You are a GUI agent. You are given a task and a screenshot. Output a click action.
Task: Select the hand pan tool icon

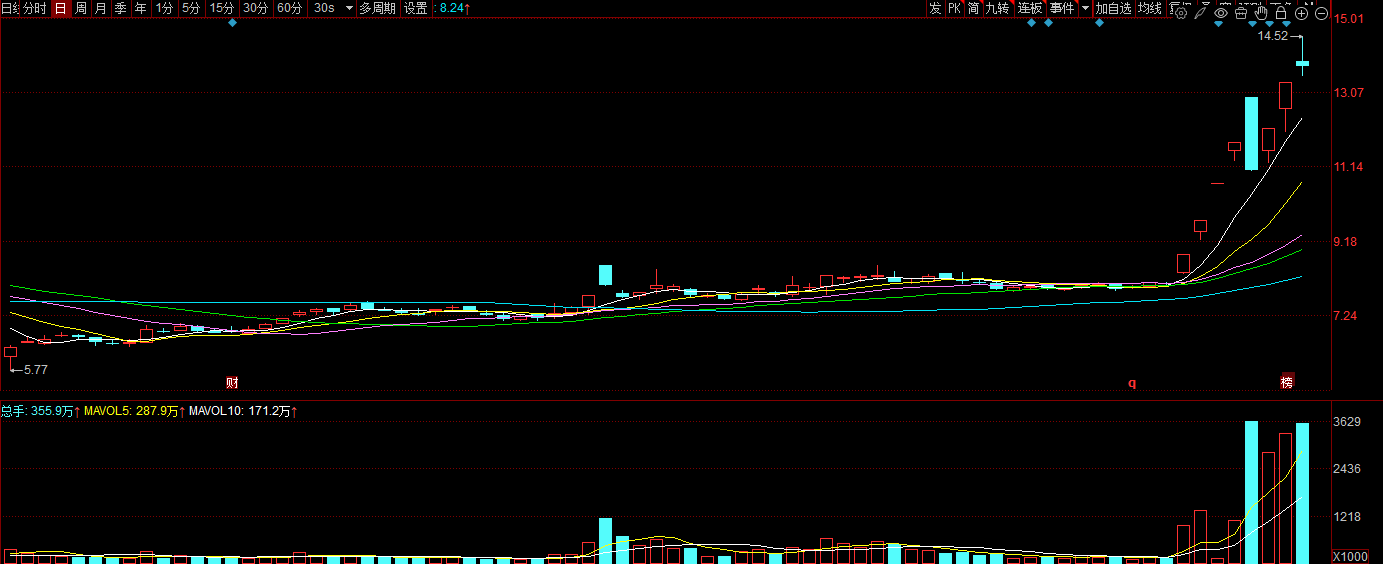1261,13
